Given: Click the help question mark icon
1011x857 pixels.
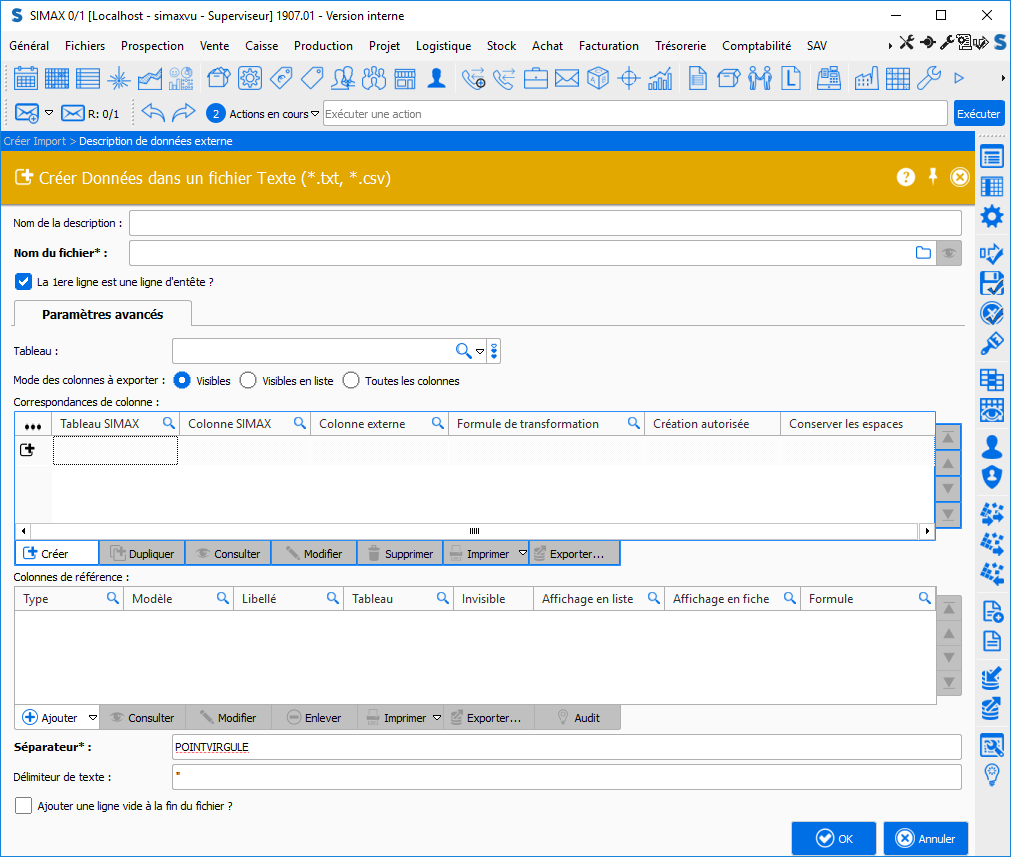Looking at the screenshot, I should (906, 177).
